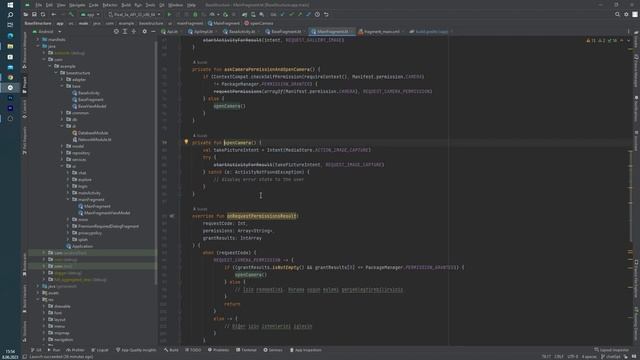Open the Logcat tool window
640x360 pixels.
(x=100, y=350)
